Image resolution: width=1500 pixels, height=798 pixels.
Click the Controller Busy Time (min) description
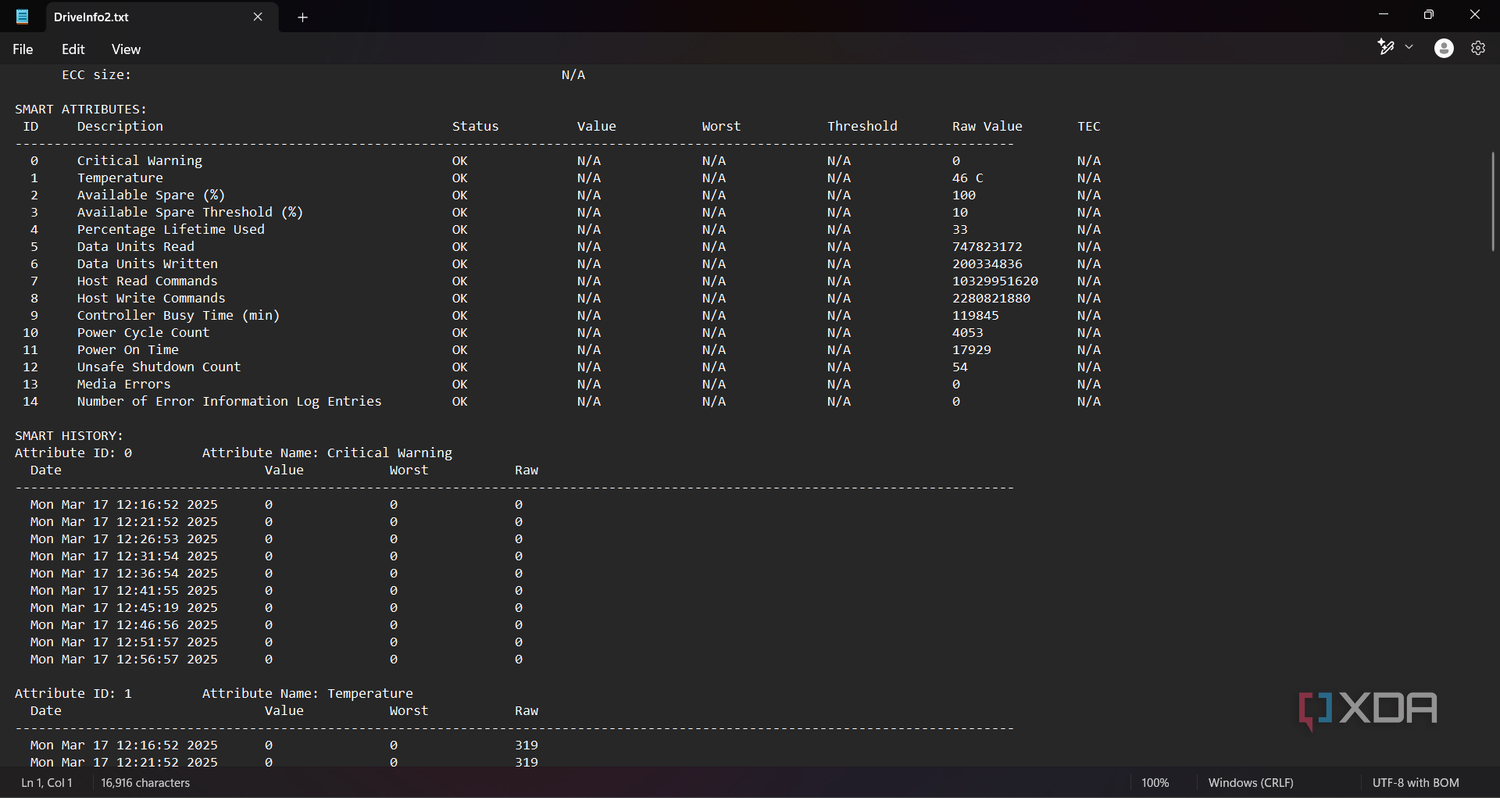coord(178,315)
